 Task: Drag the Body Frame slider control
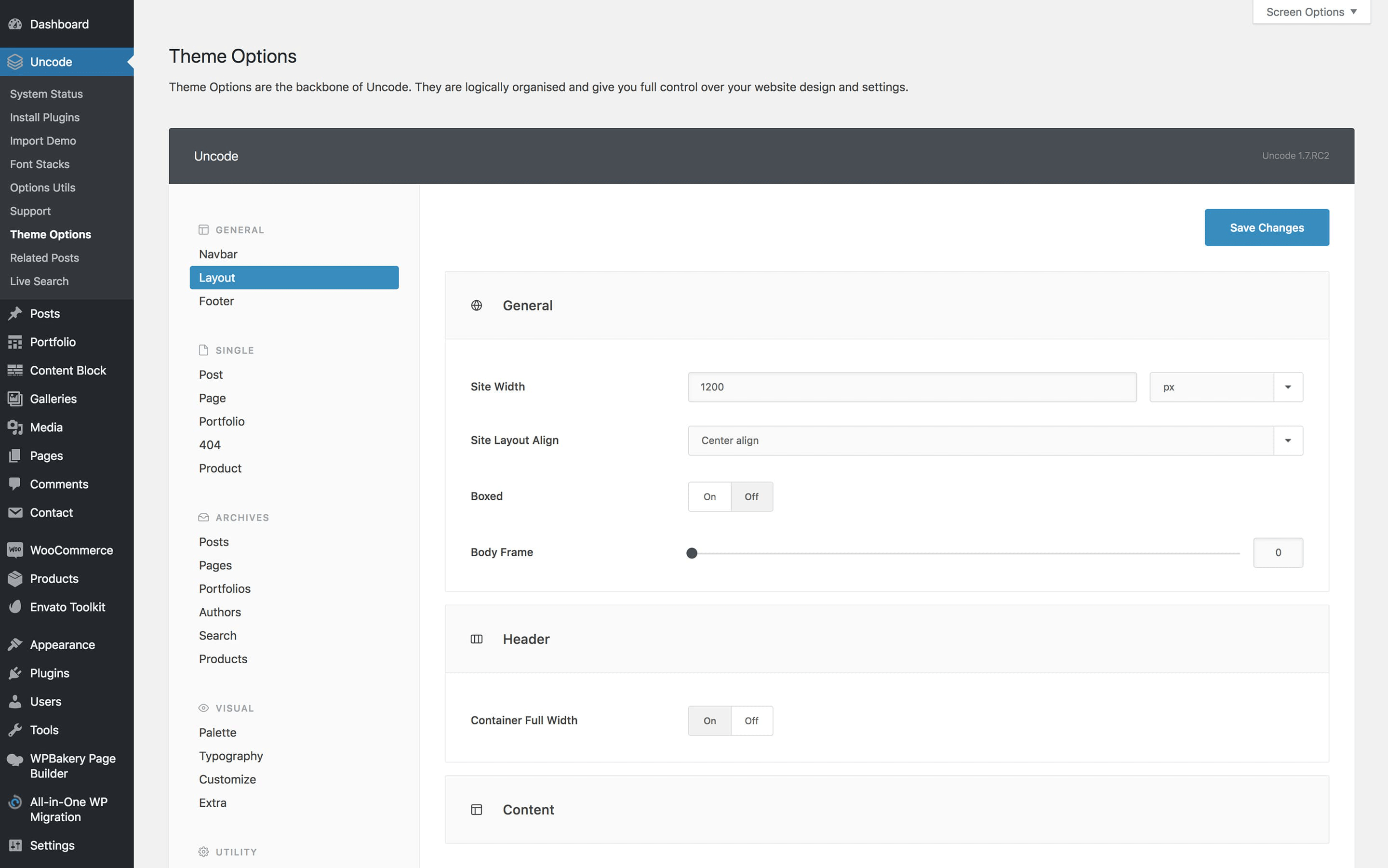pos(692,552)
